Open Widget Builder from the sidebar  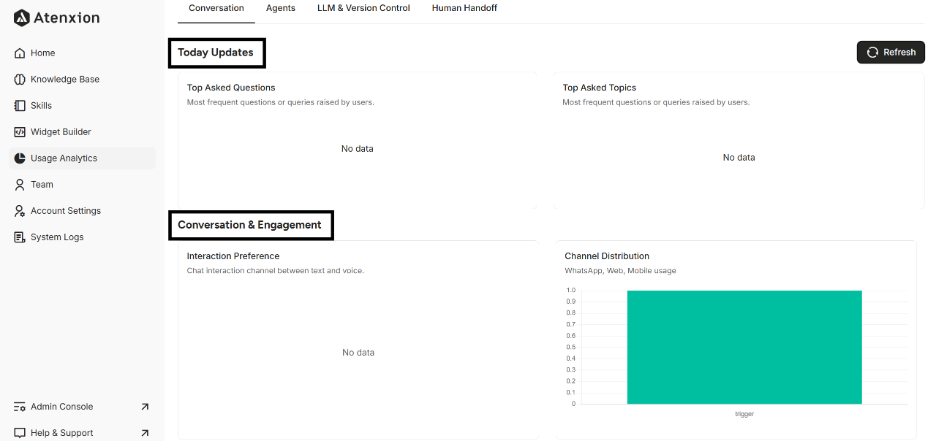pos(82,132)
